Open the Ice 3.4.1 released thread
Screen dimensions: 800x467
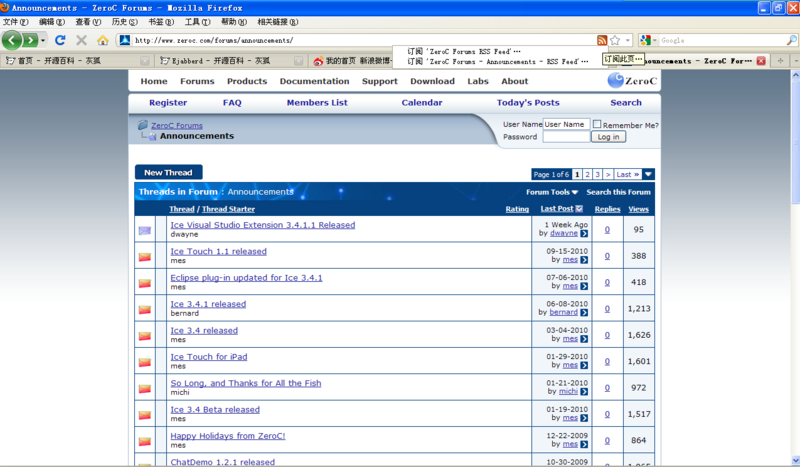tap(207, 304)
